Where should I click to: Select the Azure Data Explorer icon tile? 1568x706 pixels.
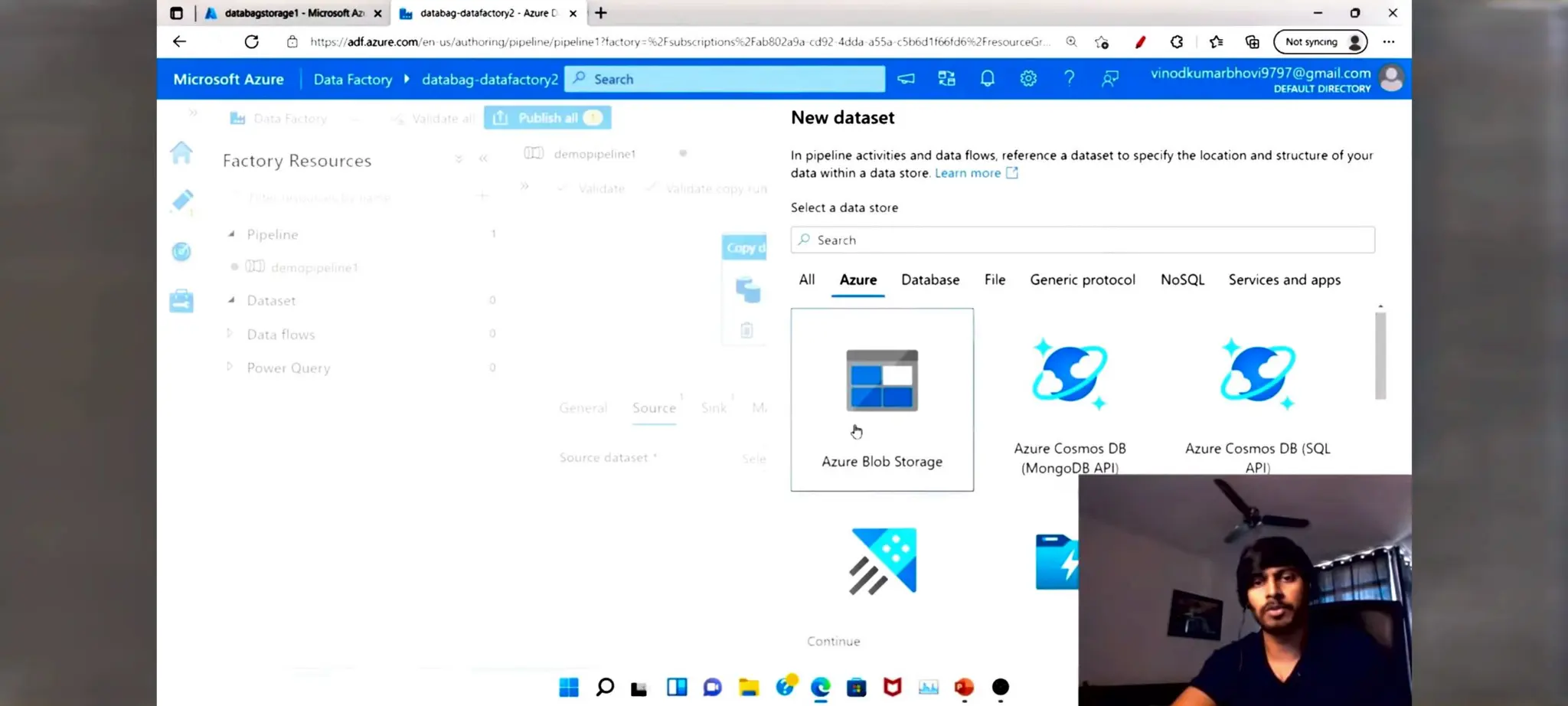[882, 561]
